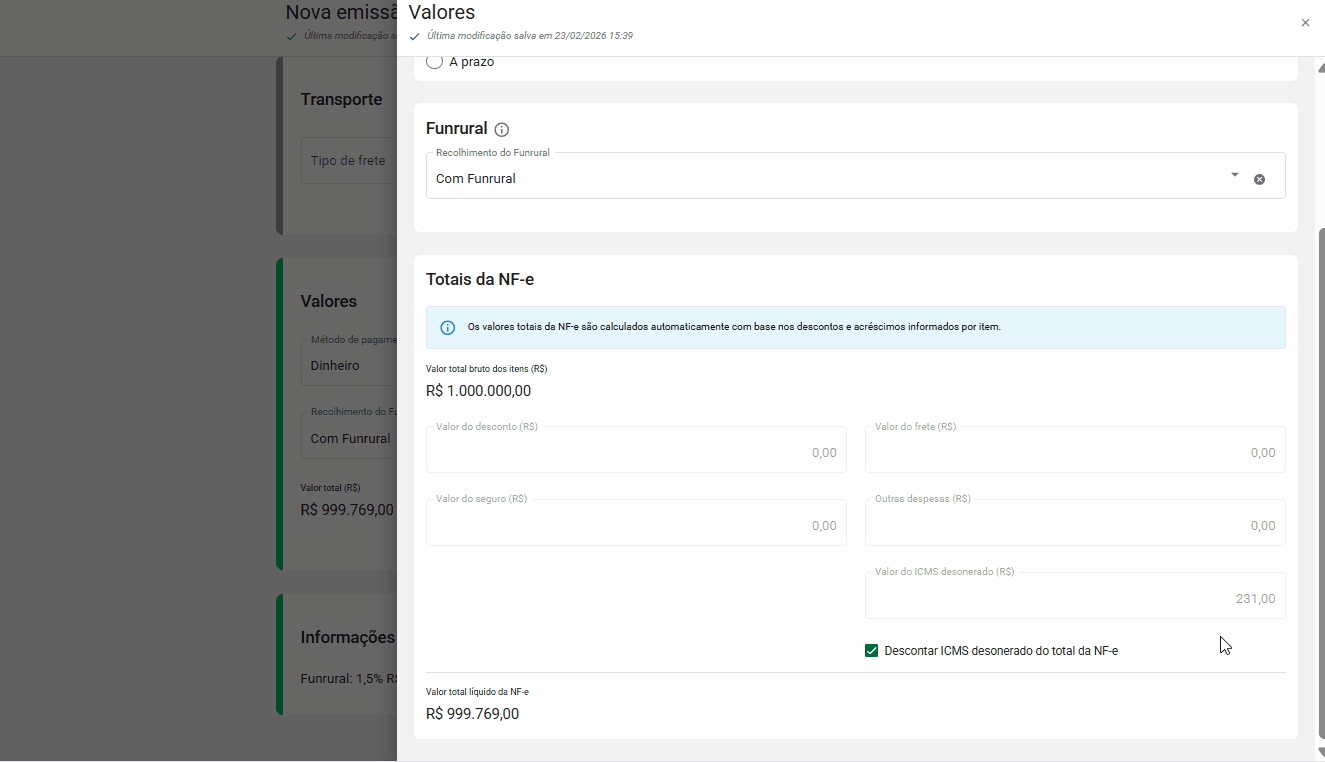Image resolution: width=1325 pixels, height=762 pixels.
Task: Click the info icon in the blue banner
Action: point(447,327)
